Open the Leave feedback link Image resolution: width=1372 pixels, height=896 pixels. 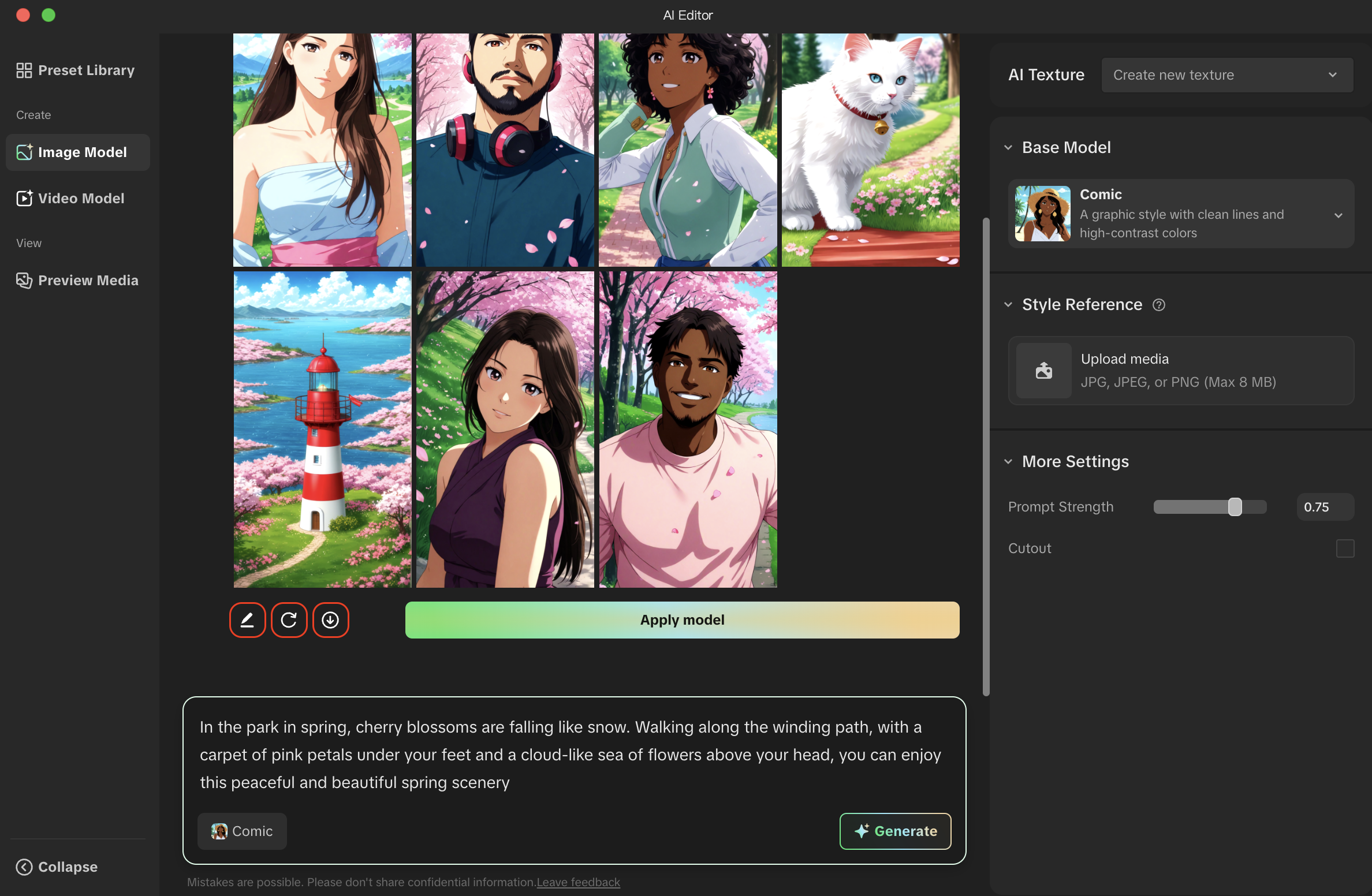pyautogui.click(x=578, y=882)
